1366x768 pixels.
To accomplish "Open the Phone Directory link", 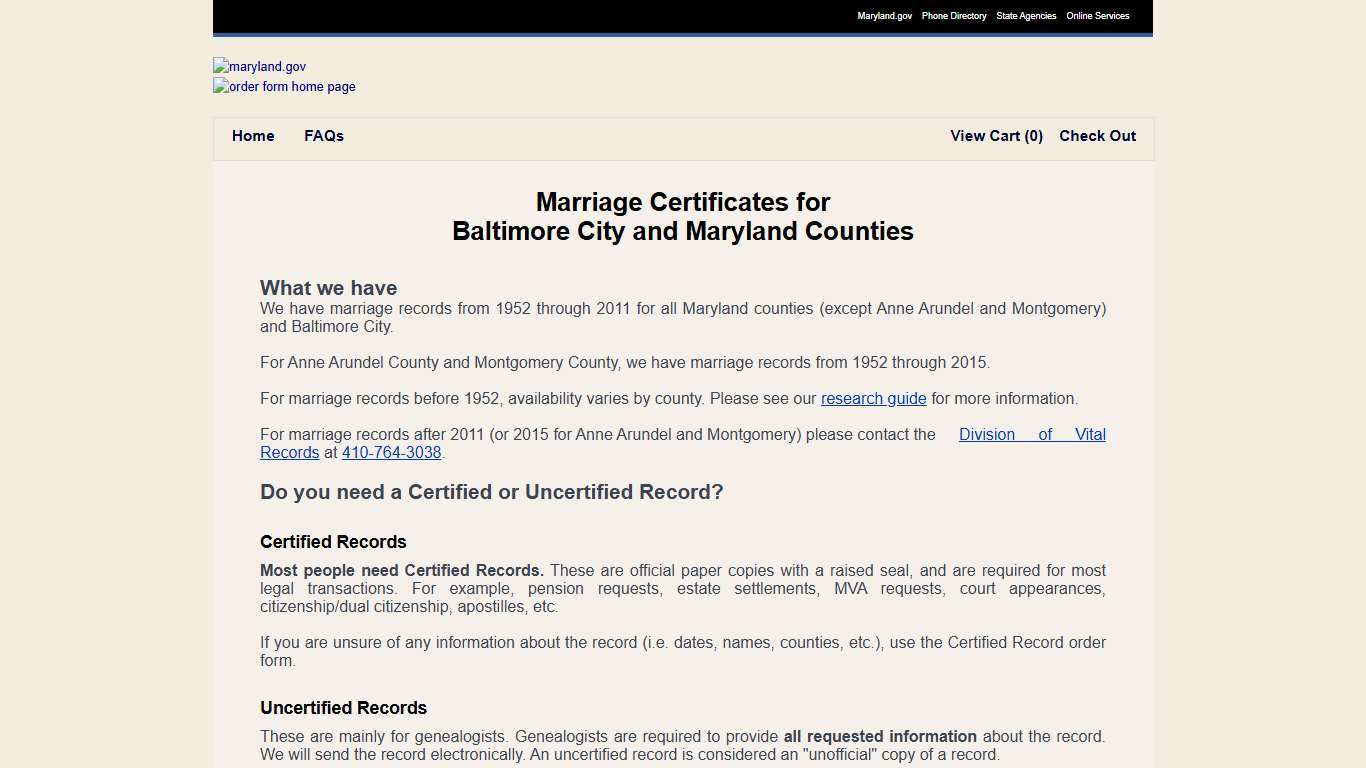I will tap(953, 16).
